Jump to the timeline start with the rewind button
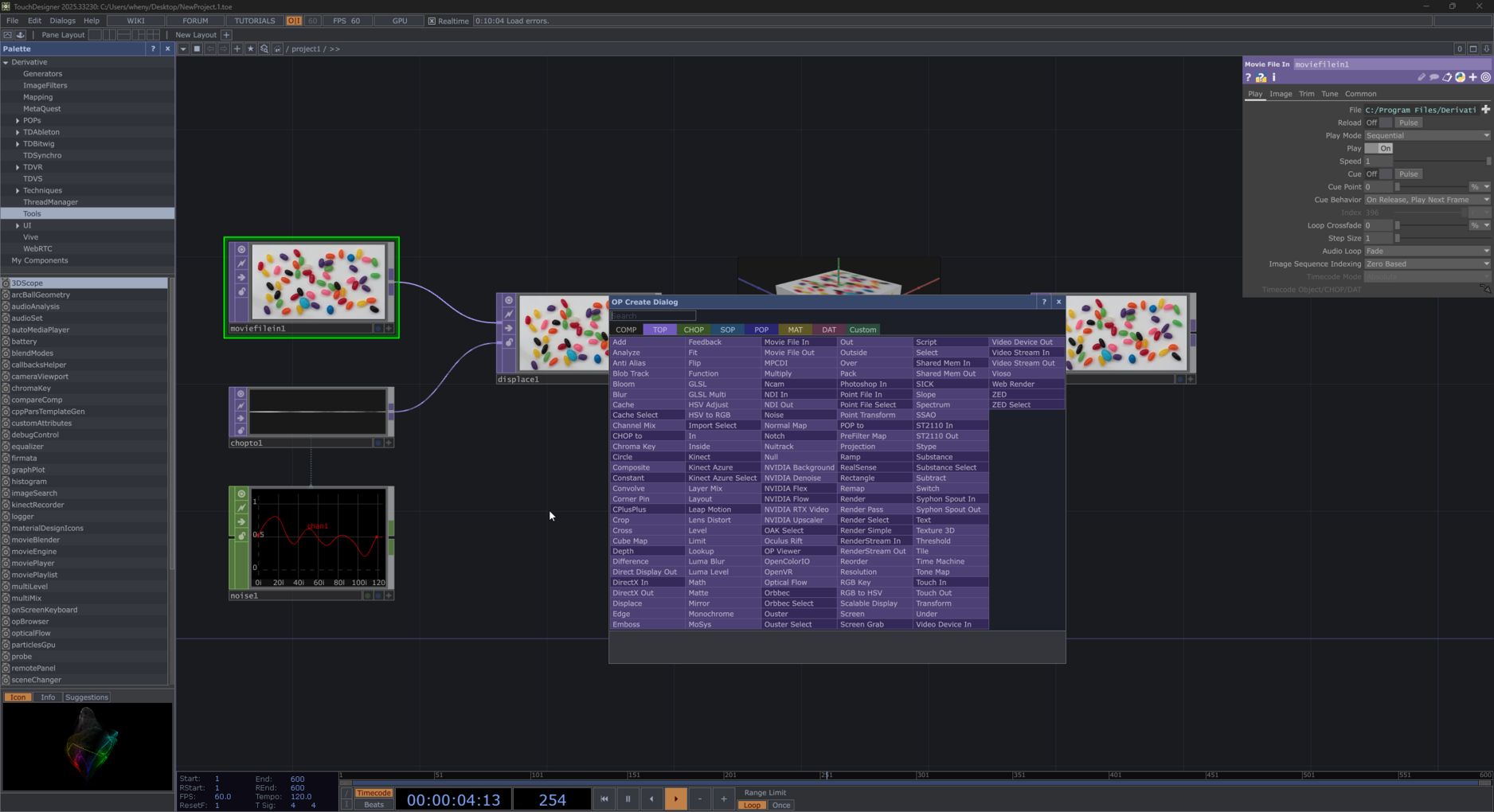The image size is (1494, 812). (604, 798)
